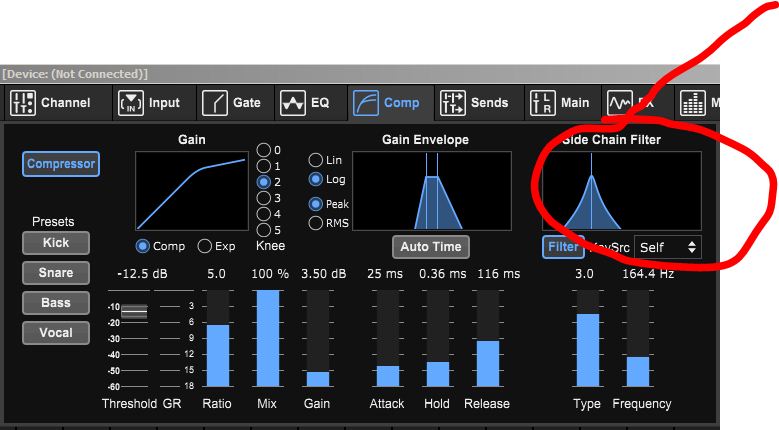
Task: Click the 5.0 ratio value
Action: point(216,274)
